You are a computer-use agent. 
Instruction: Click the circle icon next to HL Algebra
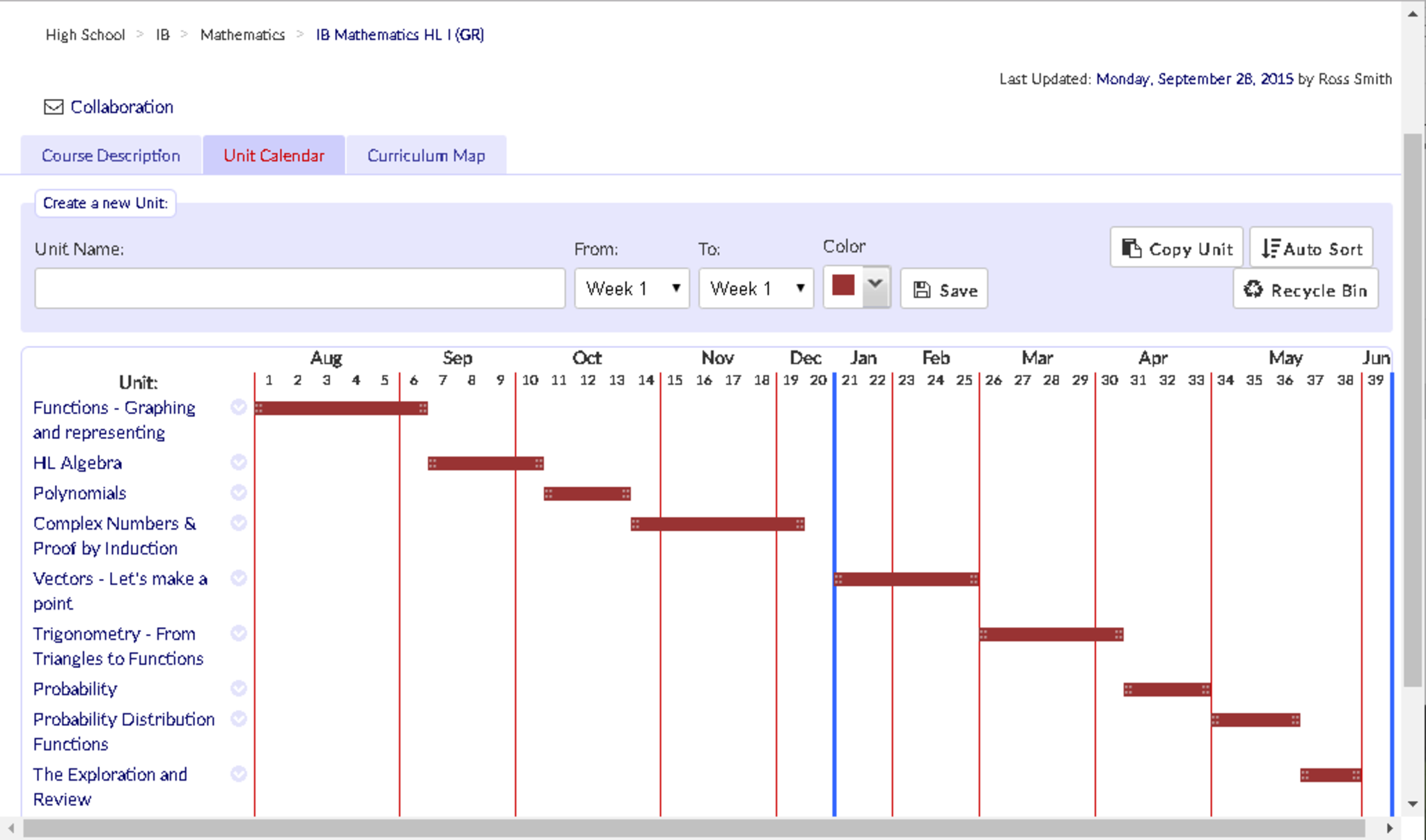coord(239,462)
